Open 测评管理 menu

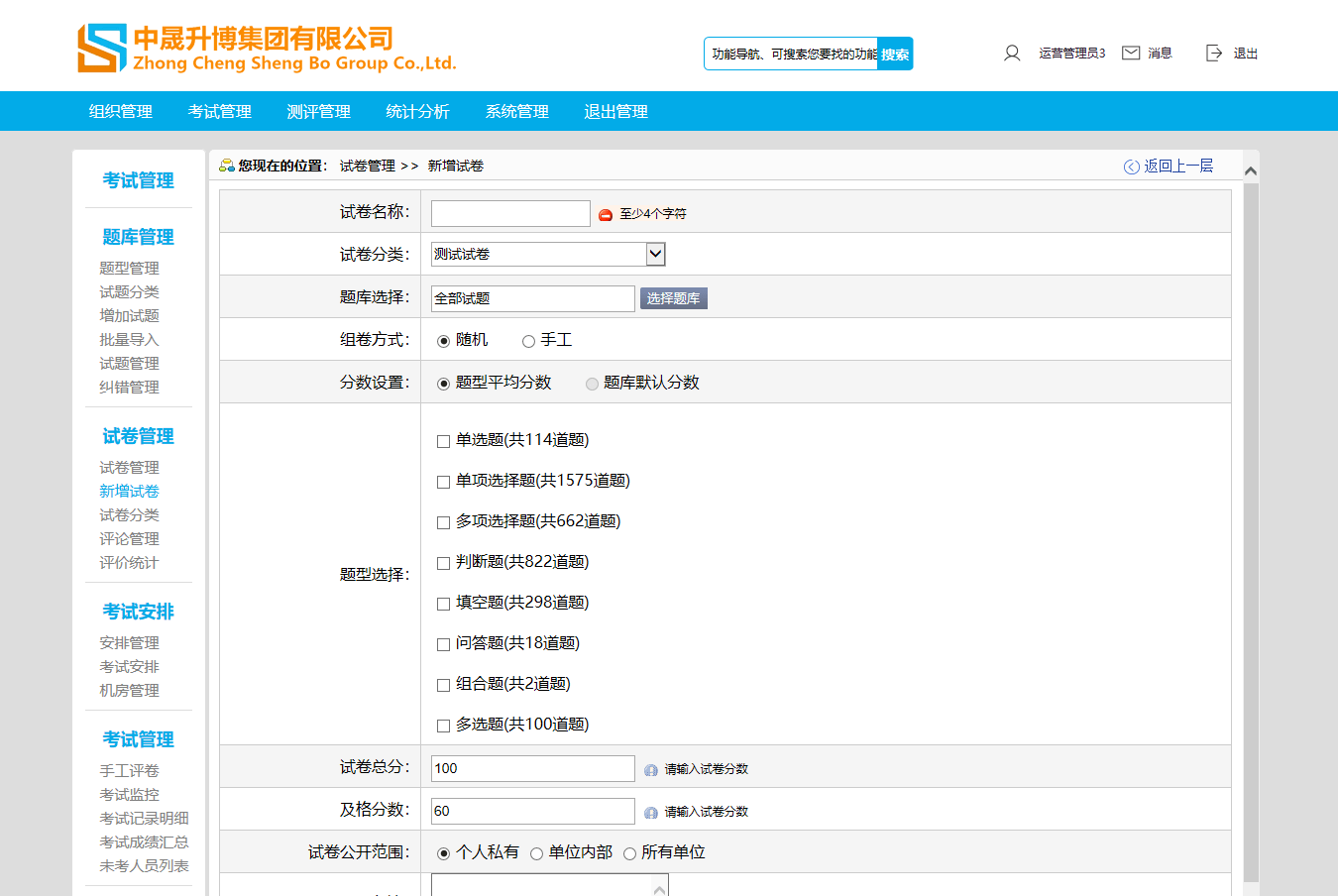coord(319,112)
